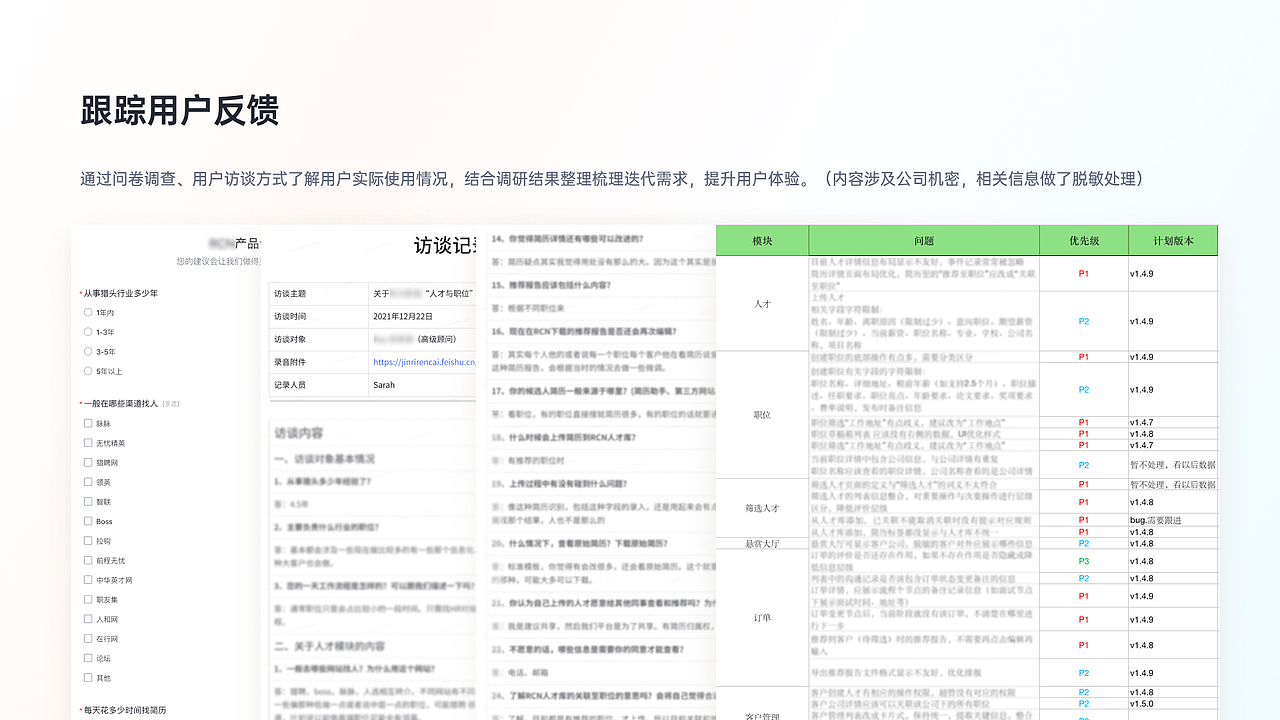Click the 跟踪用户反馈 page title
This screenshot has height=720, width=1280.
(x=179, y=111)
